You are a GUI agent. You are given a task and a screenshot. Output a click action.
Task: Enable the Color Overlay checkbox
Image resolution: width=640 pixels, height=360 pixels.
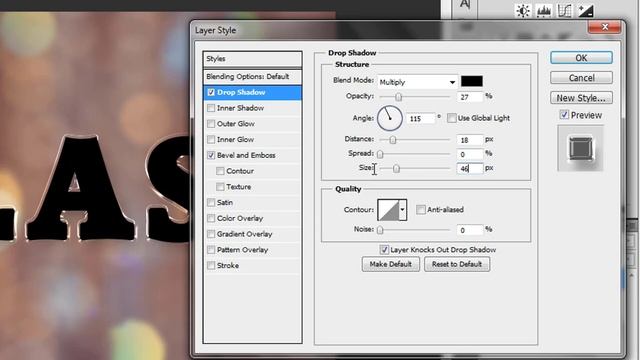[x=211, y=218]
